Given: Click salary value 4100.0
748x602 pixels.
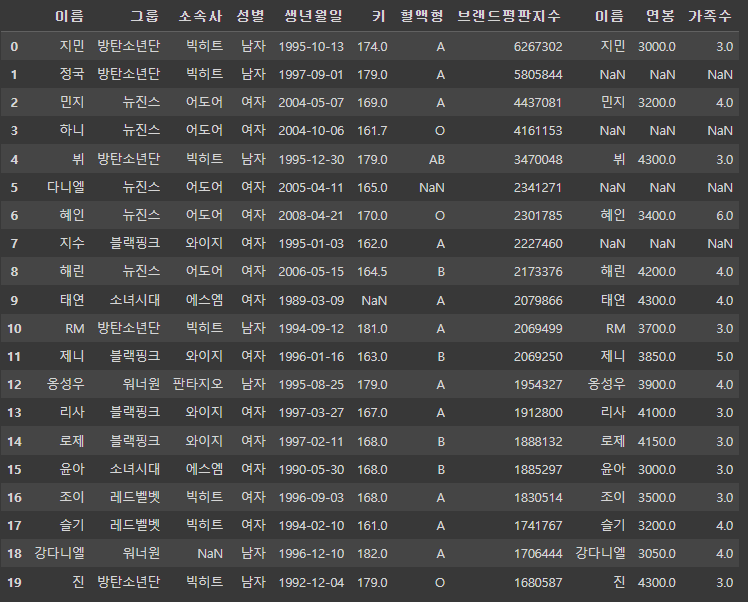Looking at the screenshot, I should tap(657, 413).
